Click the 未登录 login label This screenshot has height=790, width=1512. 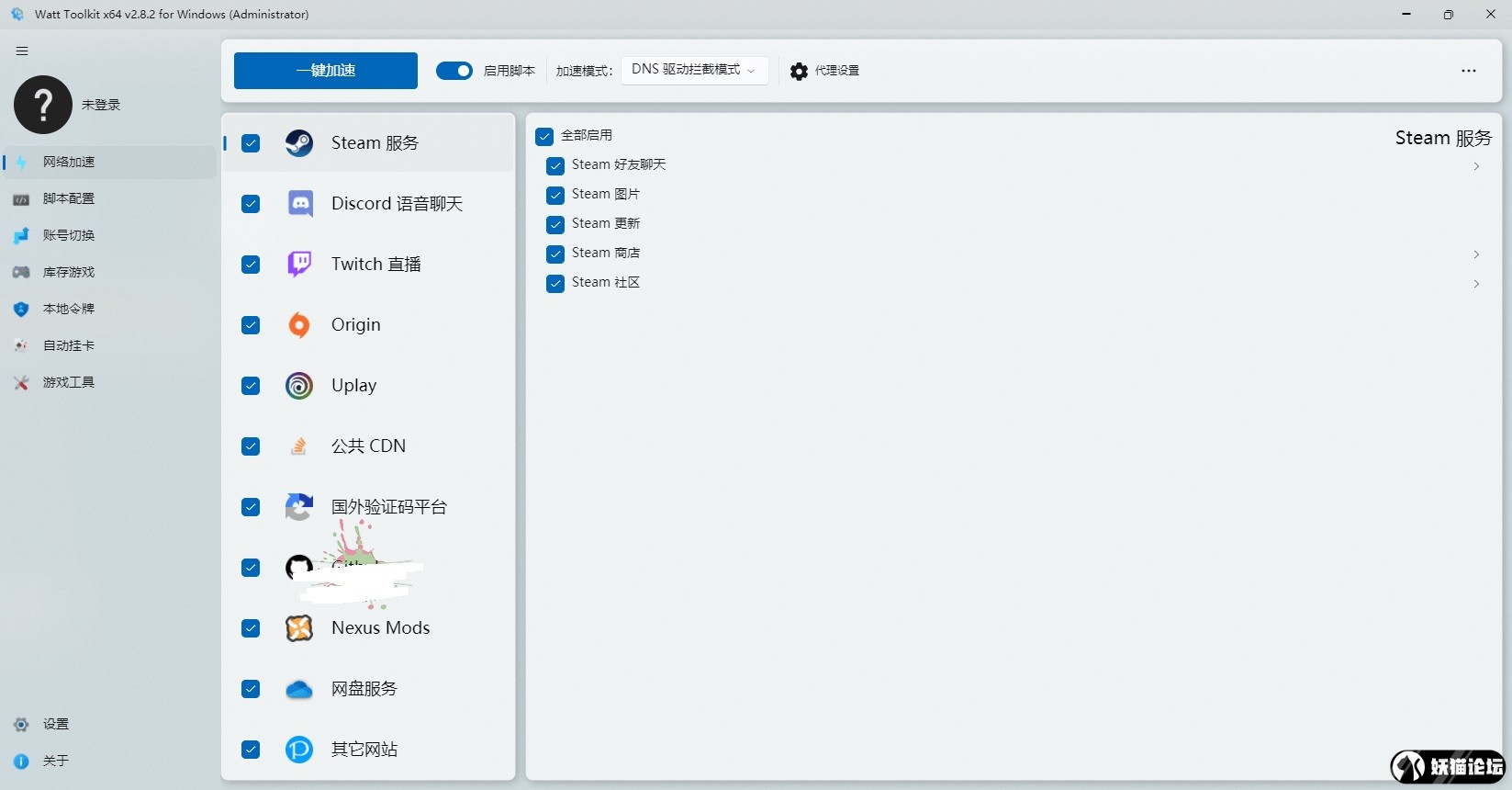pos(101,105)
